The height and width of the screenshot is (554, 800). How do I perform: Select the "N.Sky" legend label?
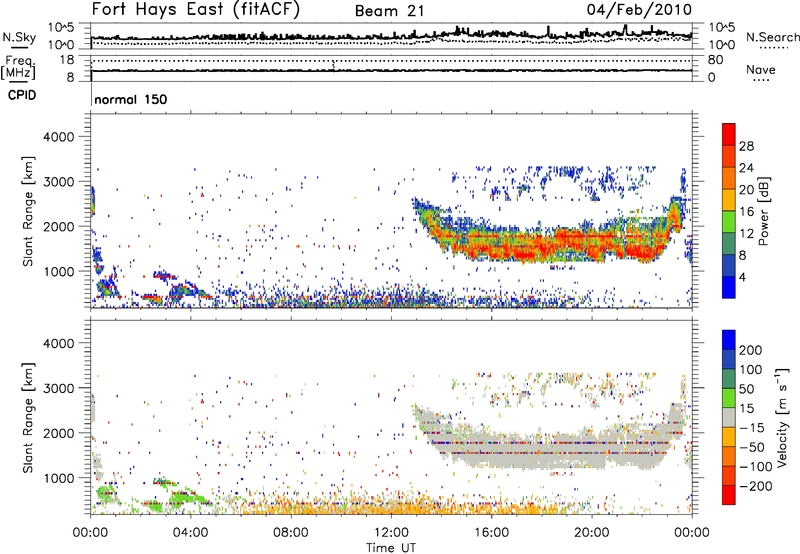[19, 37]
